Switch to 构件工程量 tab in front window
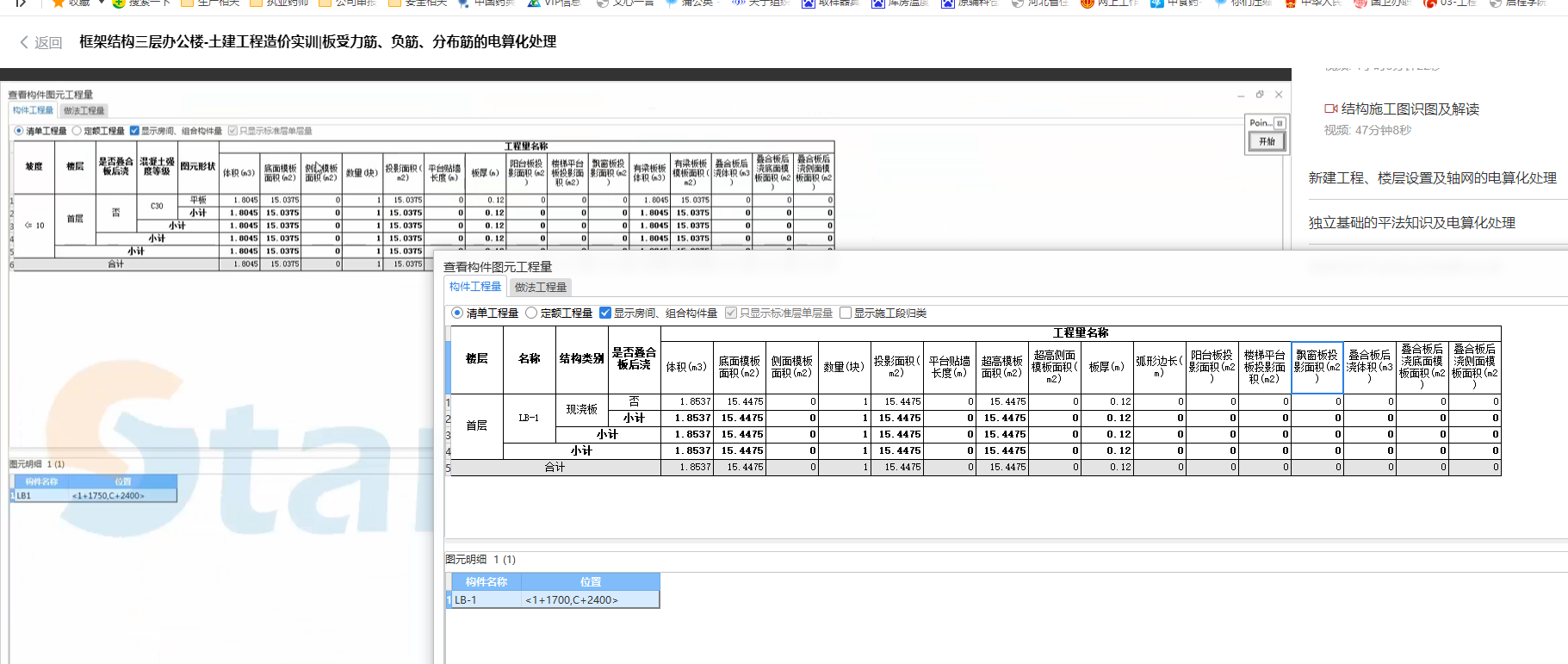Viewport: 1568px width, 664px height. click(x=475, y=287)
